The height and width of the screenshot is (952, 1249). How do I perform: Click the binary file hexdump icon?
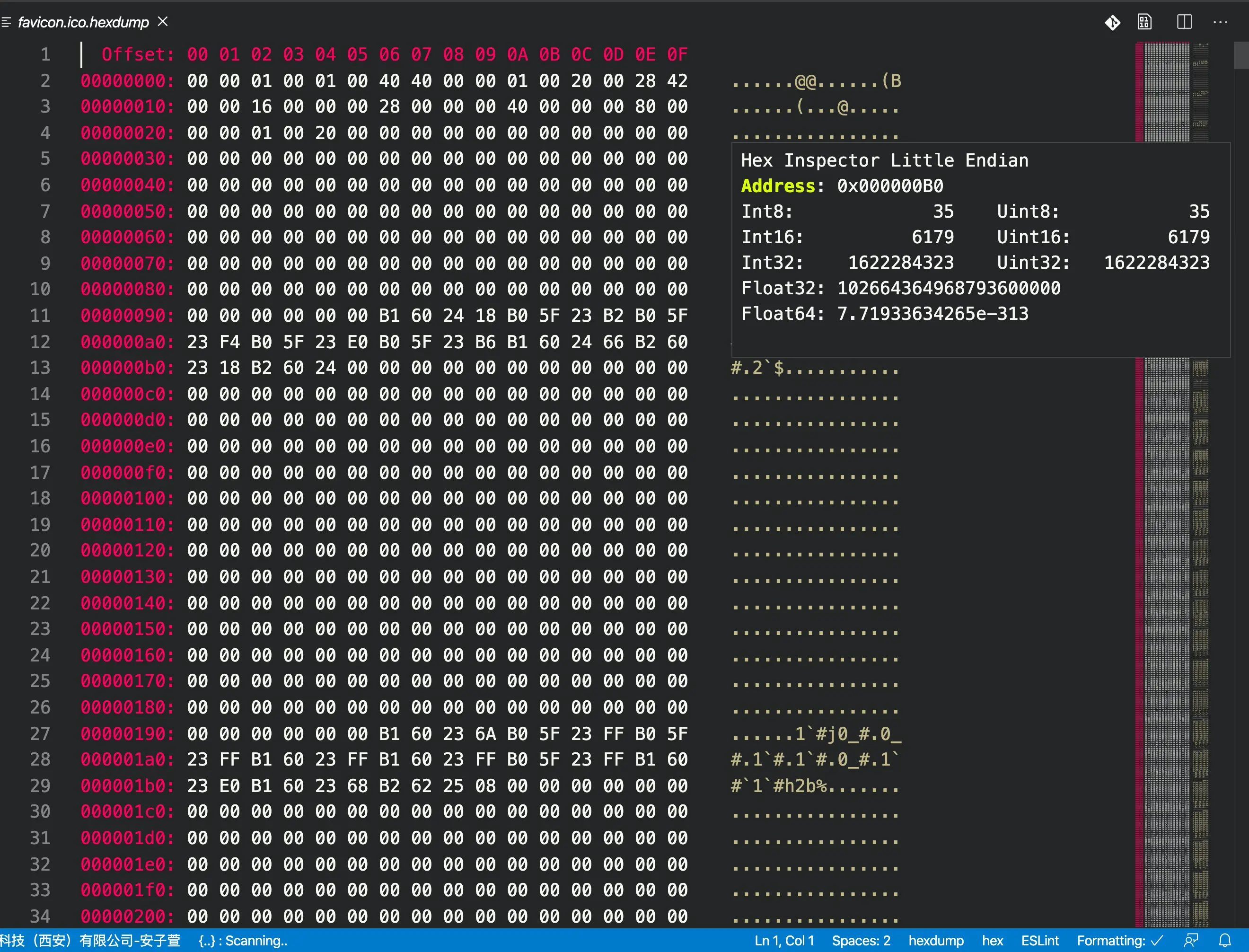(1145, 22)
